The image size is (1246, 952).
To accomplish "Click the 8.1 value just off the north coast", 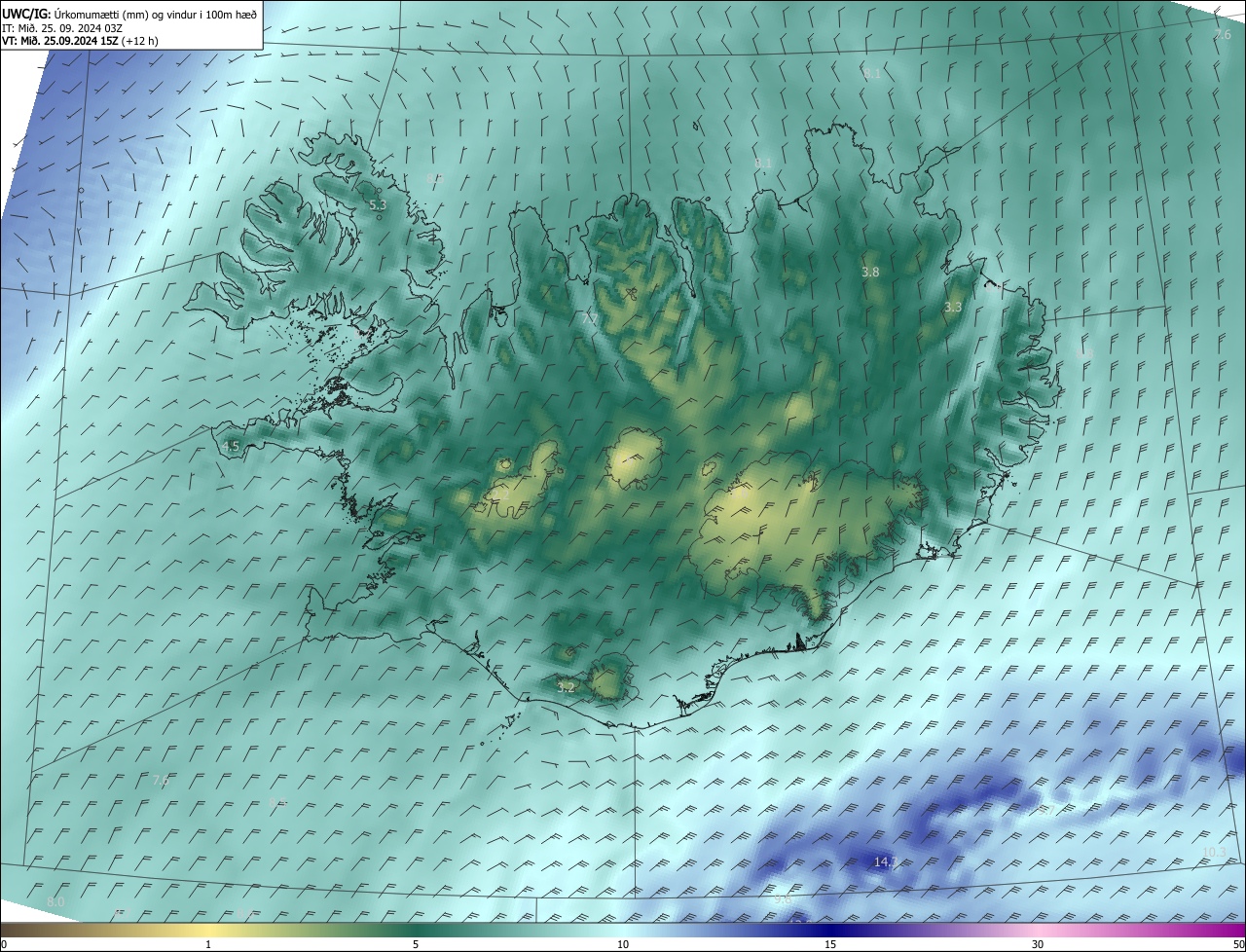I will click(x=764, y=164).
